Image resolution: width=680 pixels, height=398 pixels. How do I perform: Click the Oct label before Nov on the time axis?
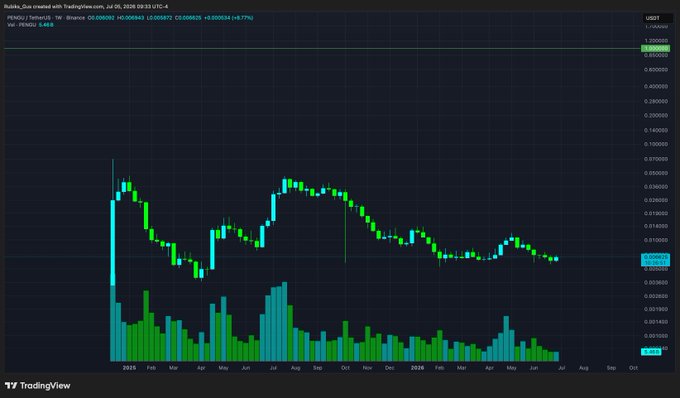345,368
